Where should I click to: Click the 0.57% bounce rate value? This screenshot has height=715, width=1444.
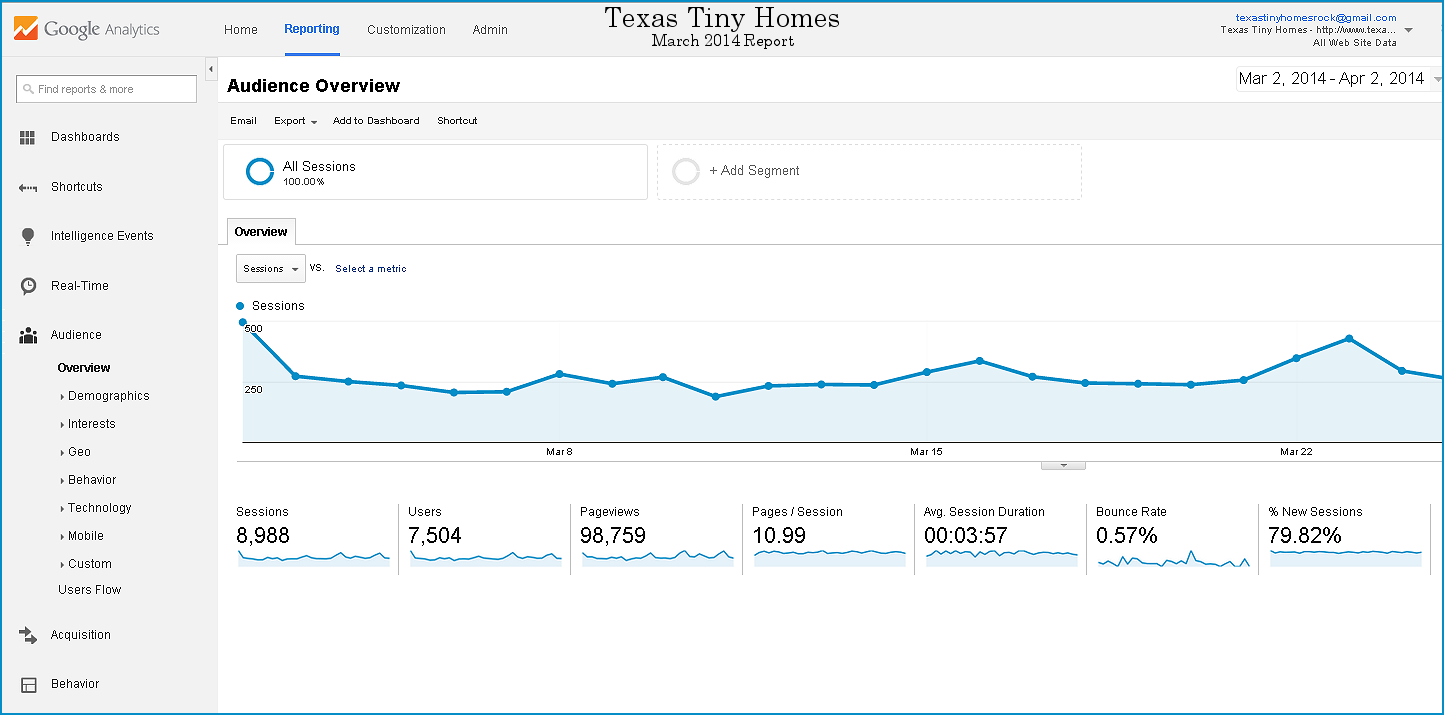(1127, 536)
